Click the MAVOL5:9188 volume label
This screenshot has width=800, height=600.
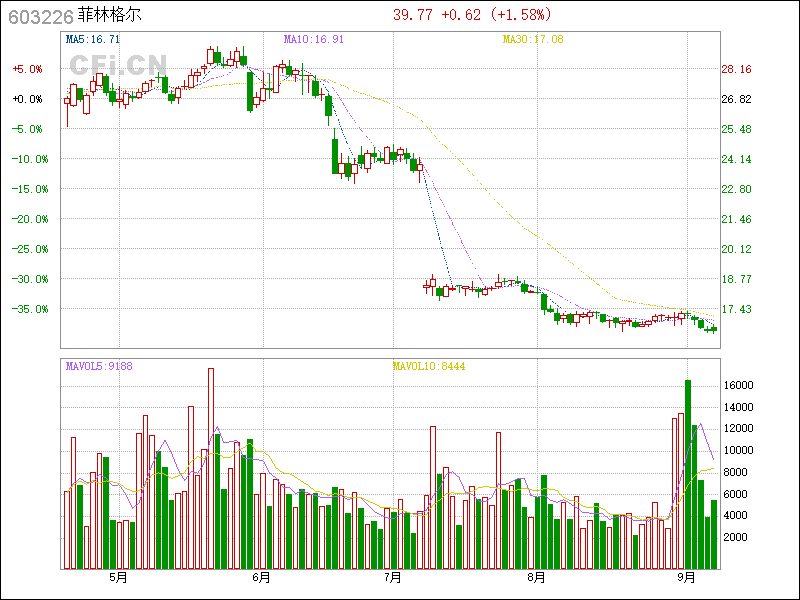98,366
